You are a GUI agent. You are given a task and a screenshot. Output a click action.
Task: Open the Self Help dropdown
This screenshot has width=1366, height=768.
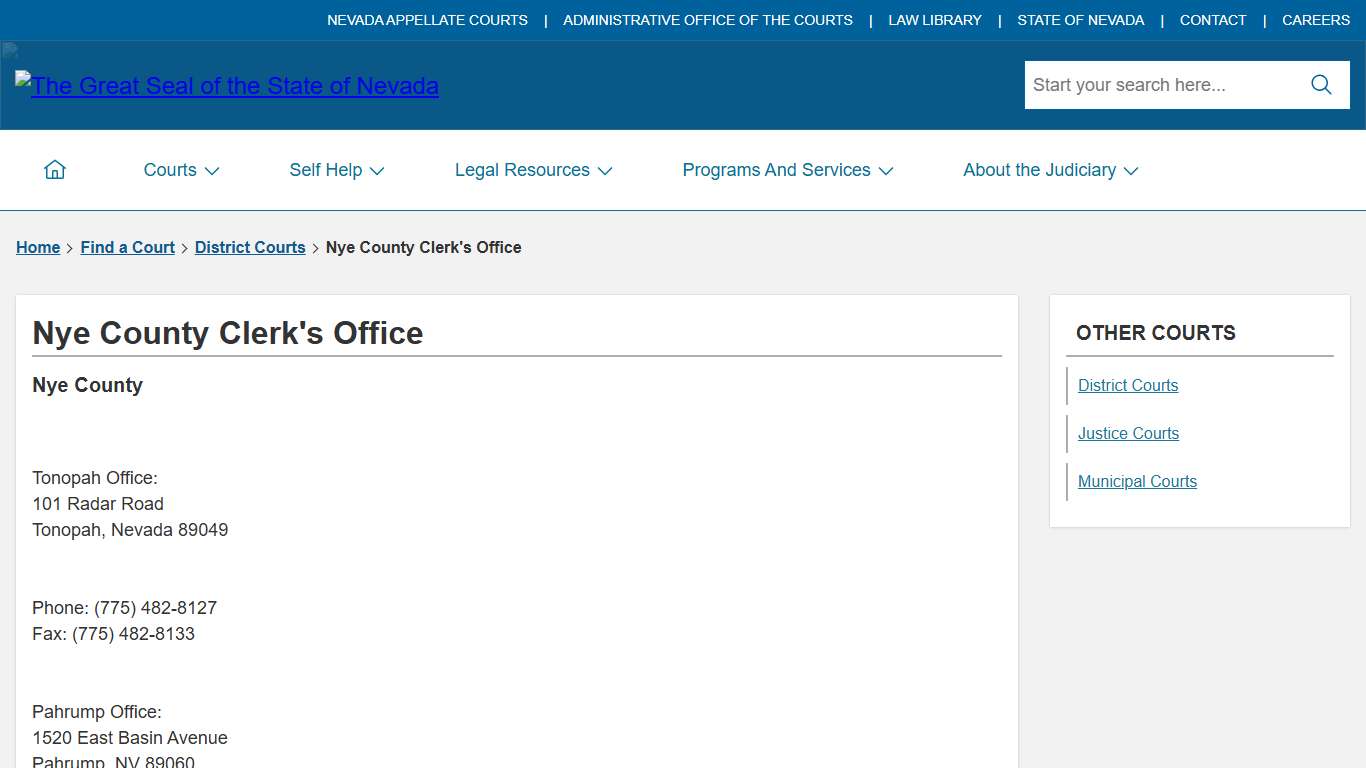[x=337, y=170]
